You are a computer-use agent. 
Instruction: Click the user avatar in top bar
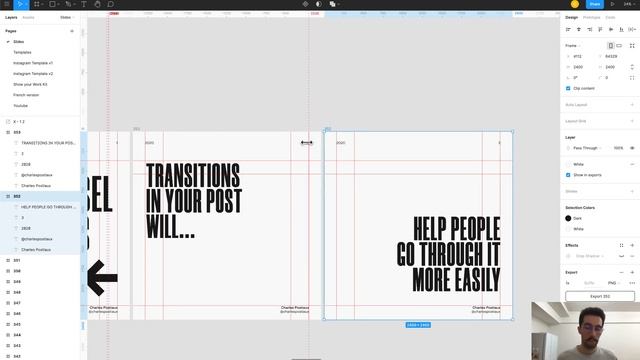575,4
